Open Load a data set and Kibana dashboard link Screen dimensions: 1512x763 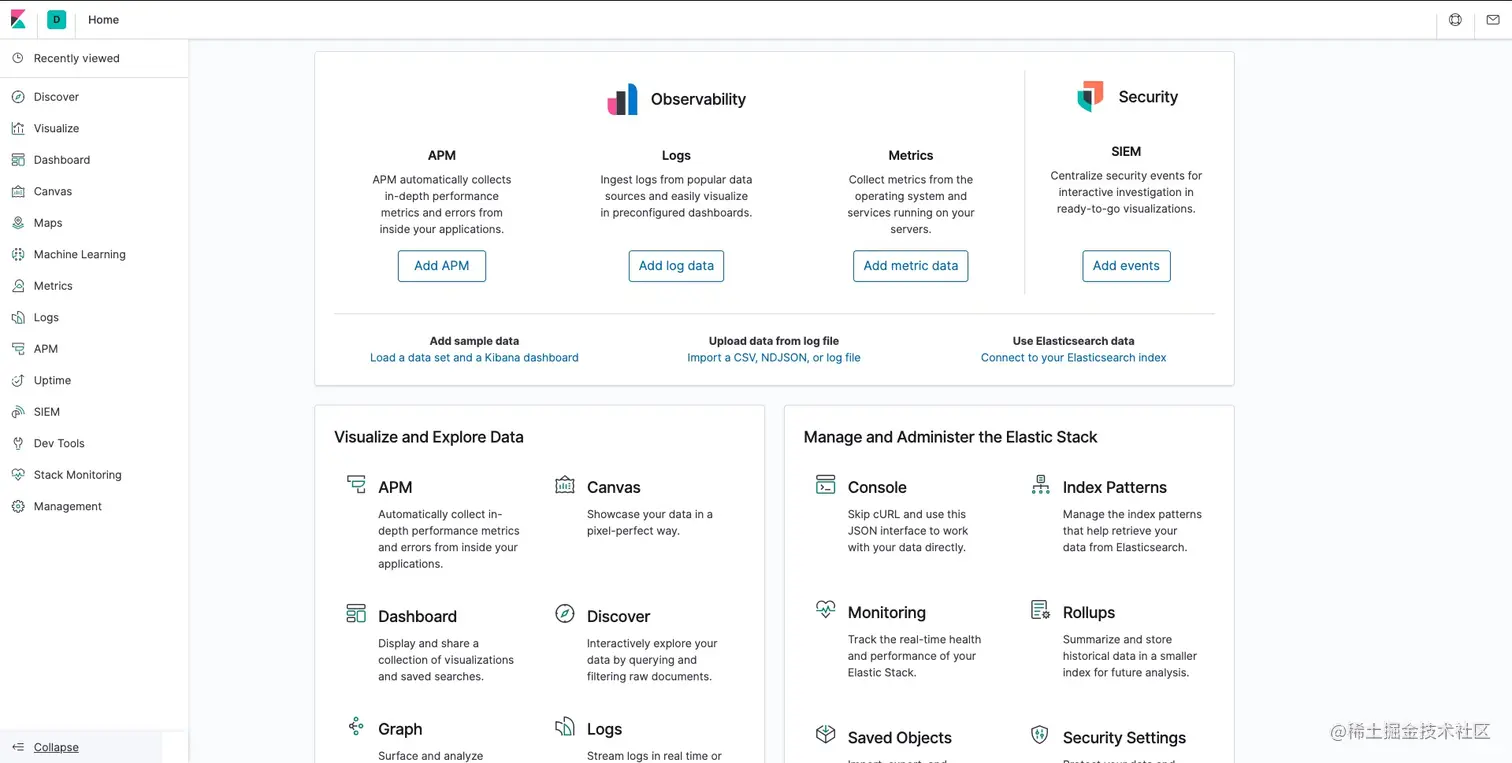[474, 357]
